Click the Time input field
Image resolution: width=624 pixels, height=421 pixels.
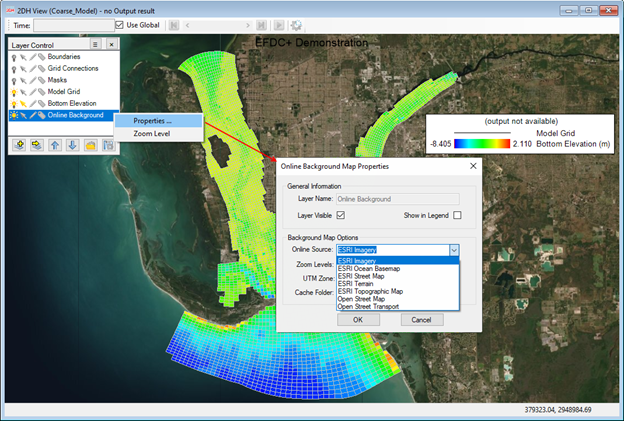(x=74, y=25)
